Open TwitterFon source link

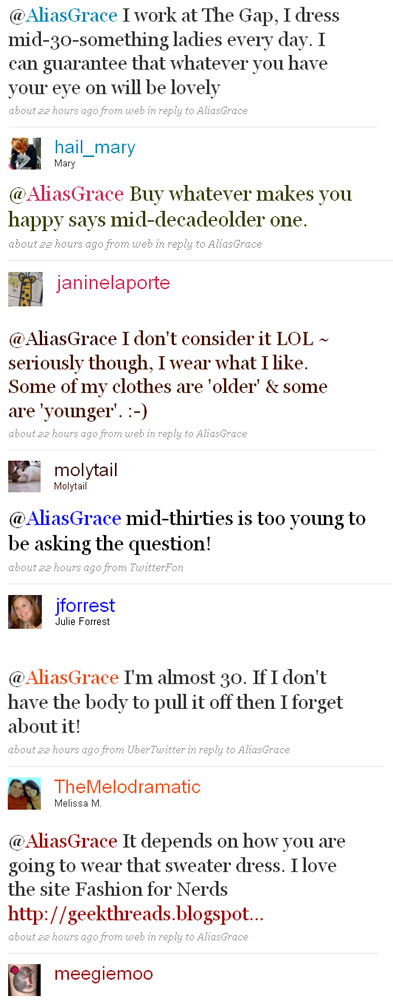click(155, 568)
